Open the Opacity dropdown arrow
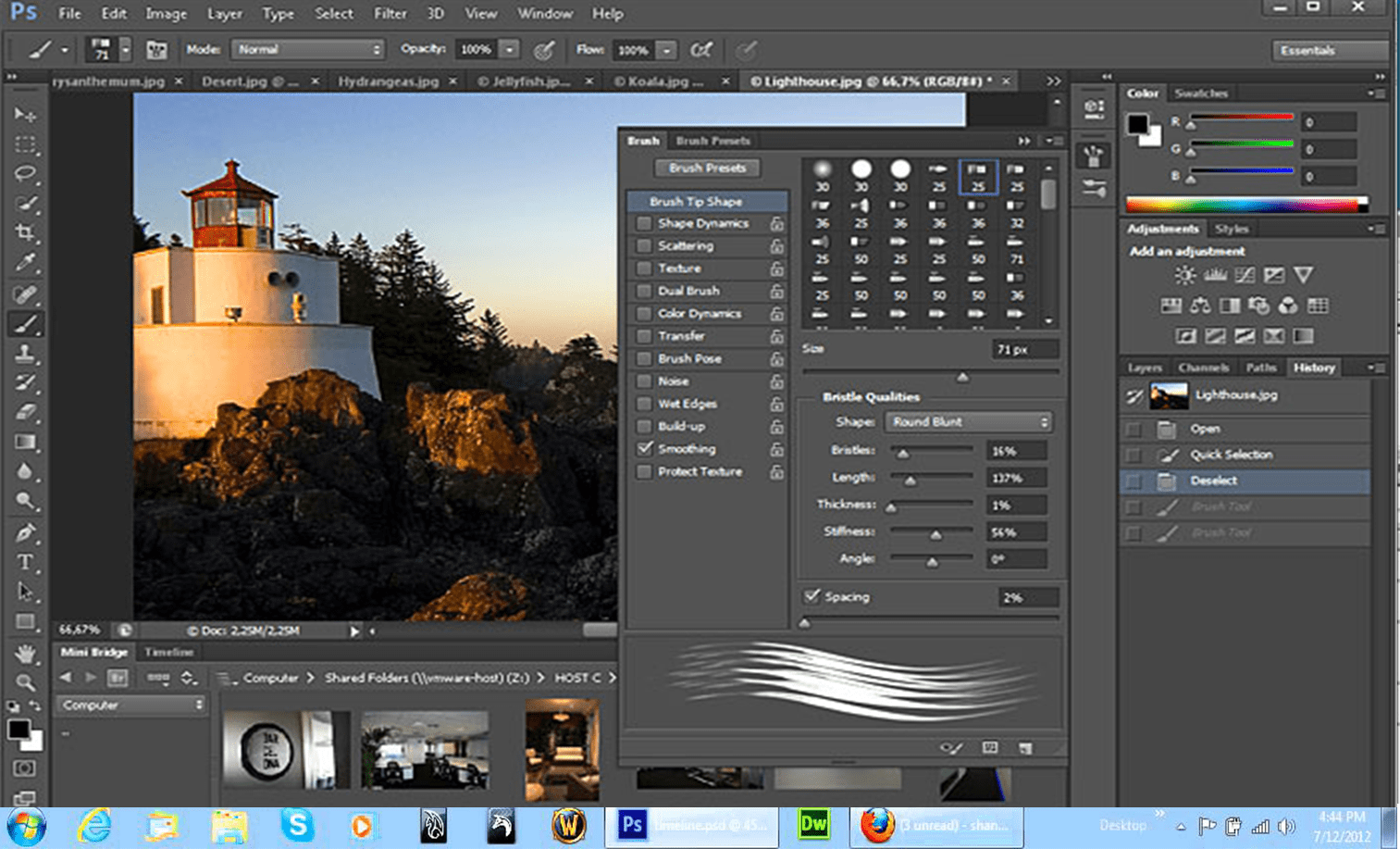Screen dimensions: 1400x849 coord(508,49)
